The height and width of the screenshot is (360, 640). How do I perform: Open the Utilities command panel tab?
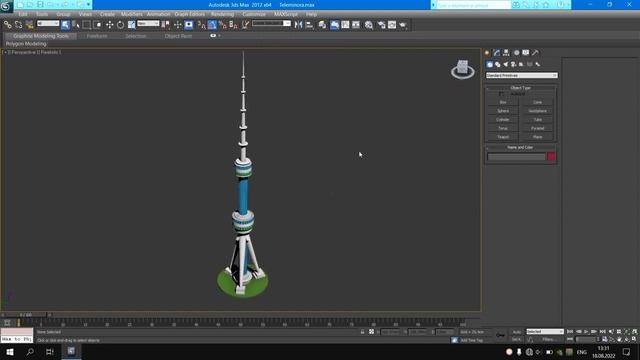pyautogui.click(x=535, y=53)
